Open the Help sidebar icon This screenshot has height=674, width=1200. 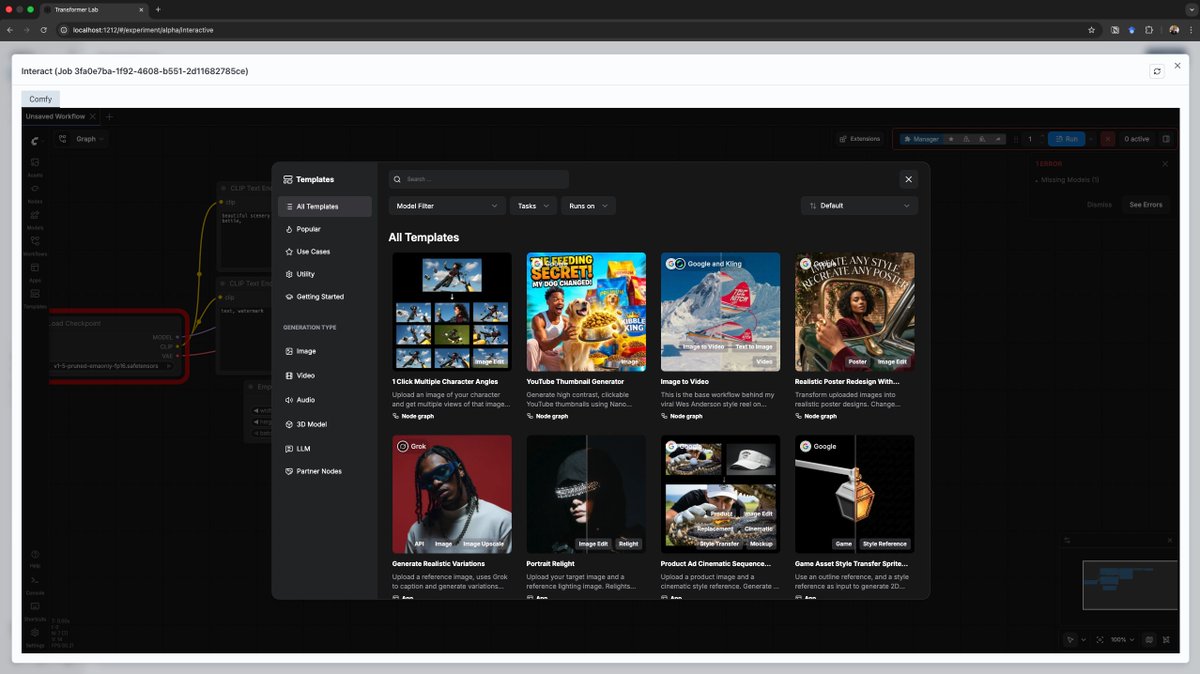[35, 556]
